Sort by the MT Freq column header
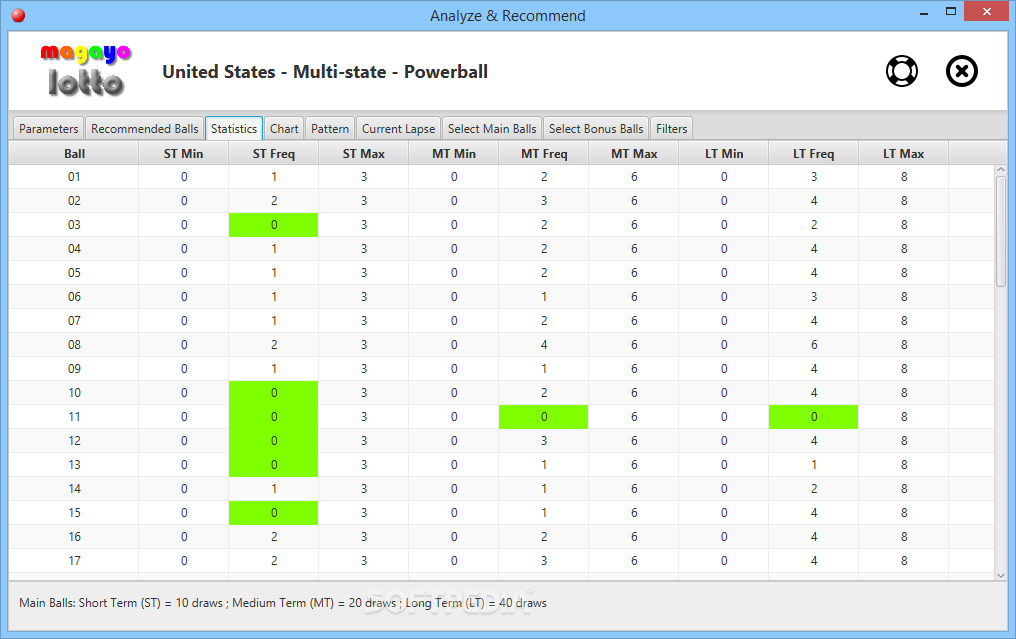 click(x=544, y=154)
